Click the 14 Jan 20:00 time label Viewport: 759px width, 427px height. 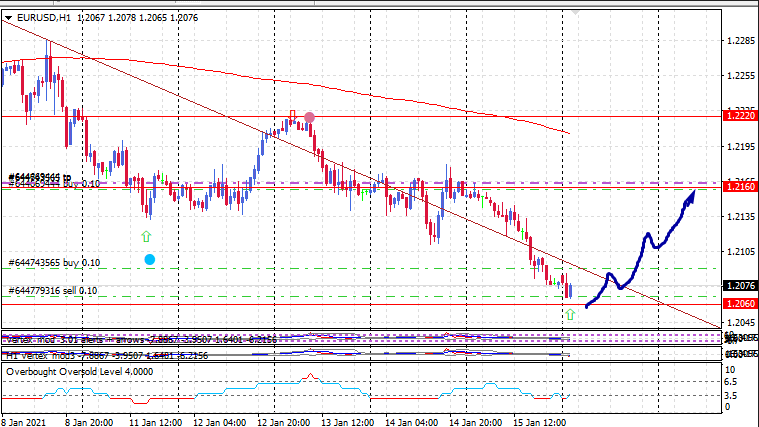(475, 422)
